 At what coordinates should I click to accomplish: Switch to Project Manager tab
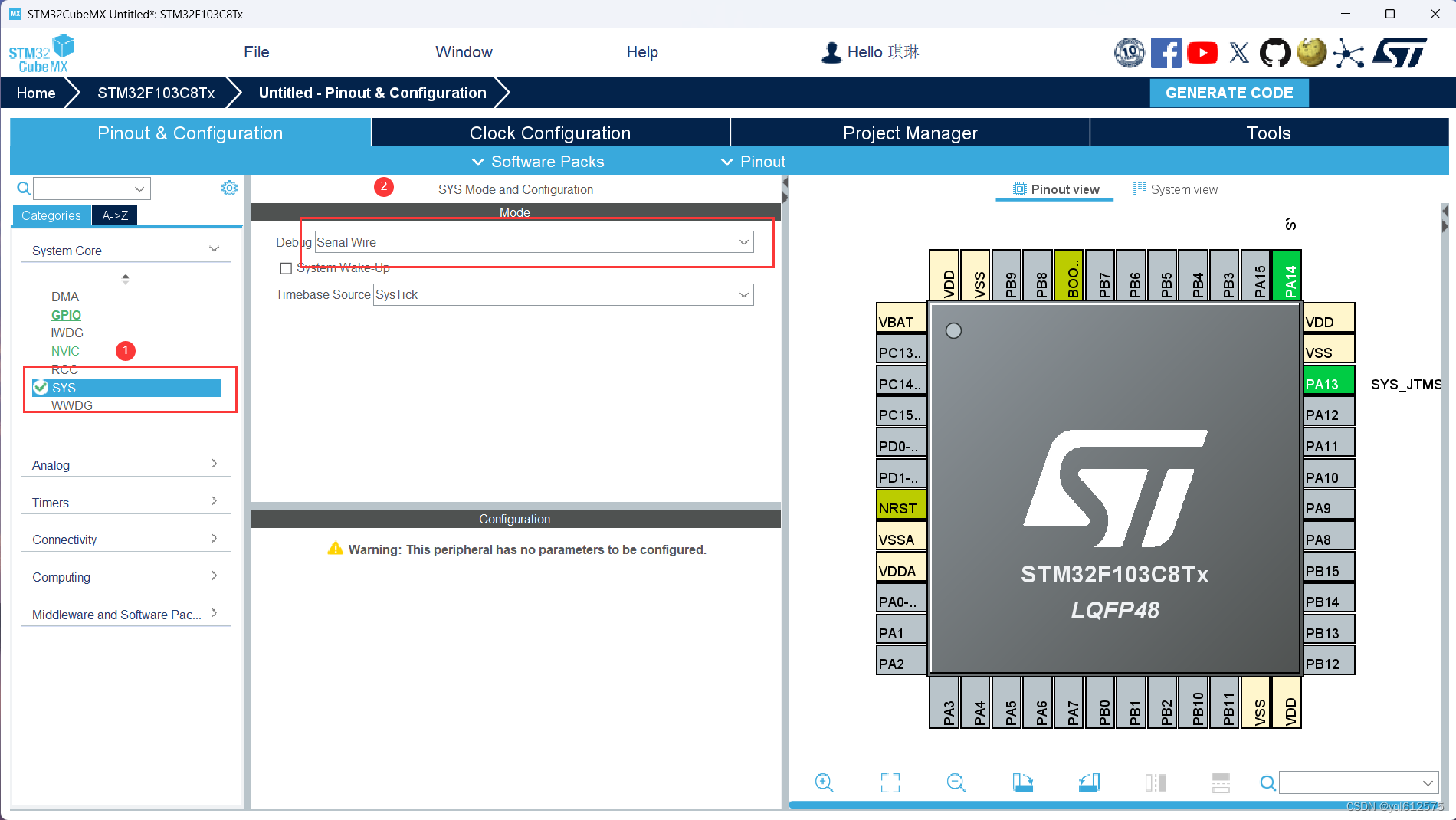910,133
